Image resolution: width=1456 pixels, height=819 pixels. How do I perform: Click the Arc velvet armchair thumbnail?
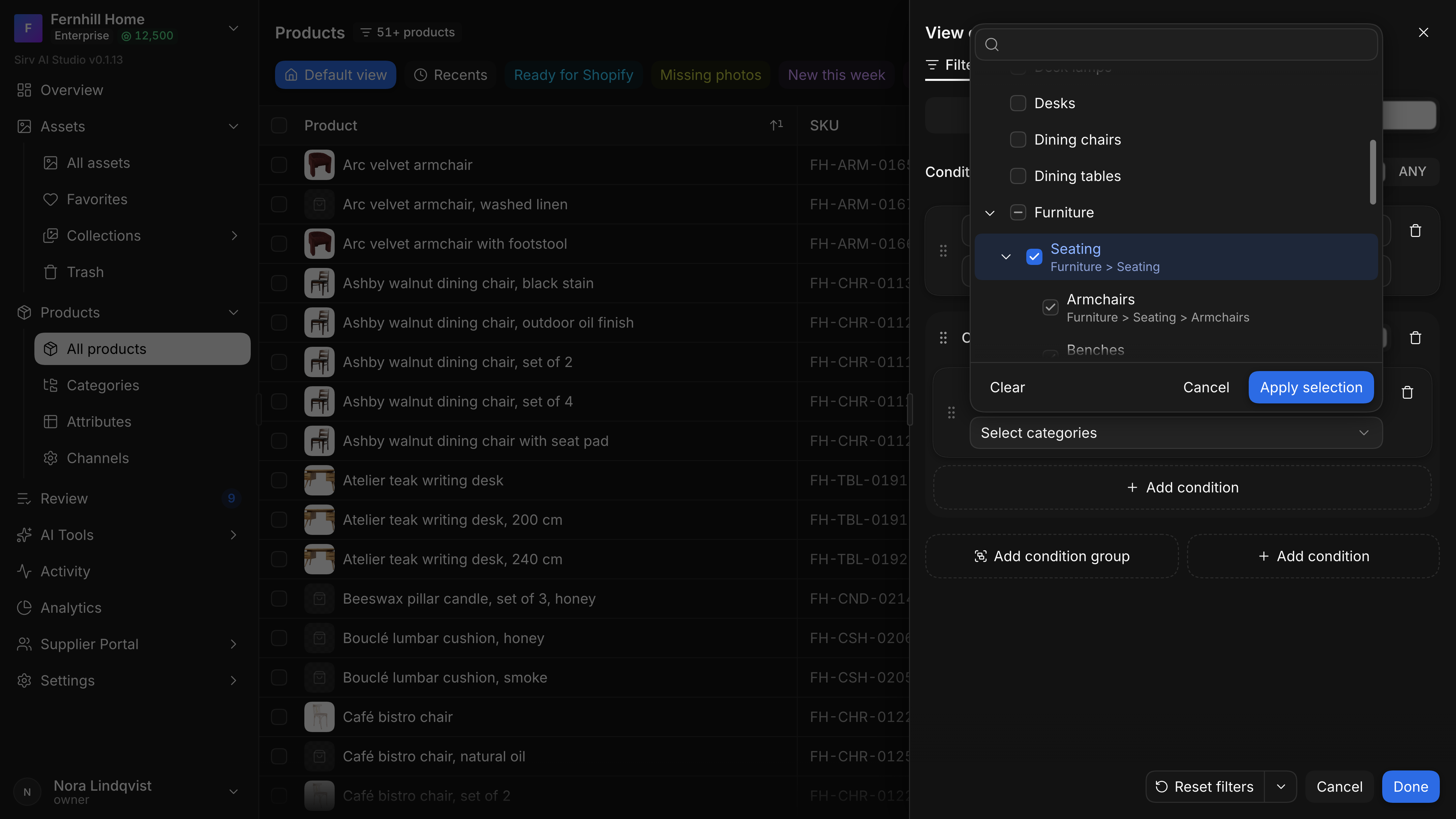tap(320, 165)
